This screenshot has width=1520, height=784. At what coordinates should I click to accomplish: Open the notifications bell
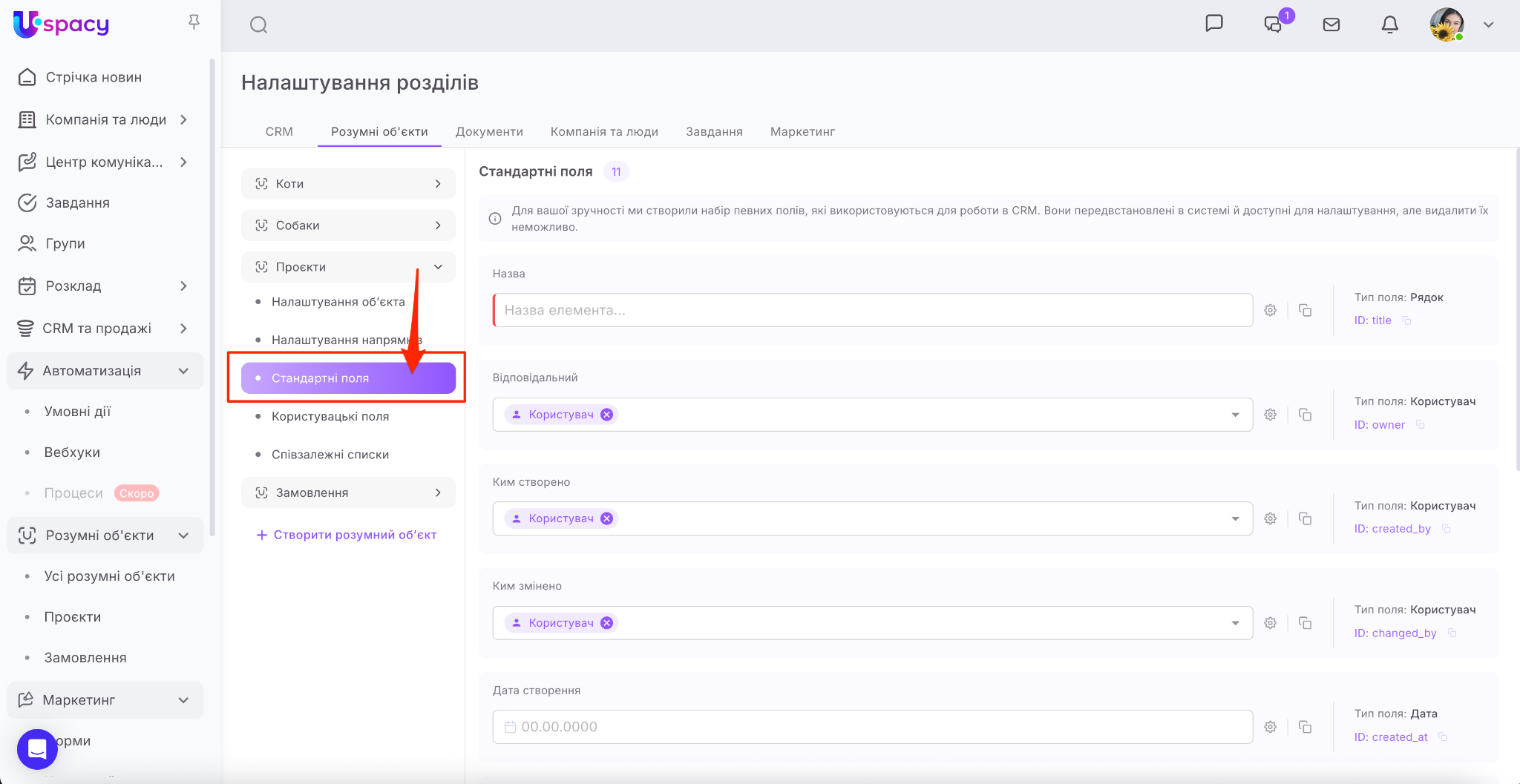click(x=1389, y=24)
